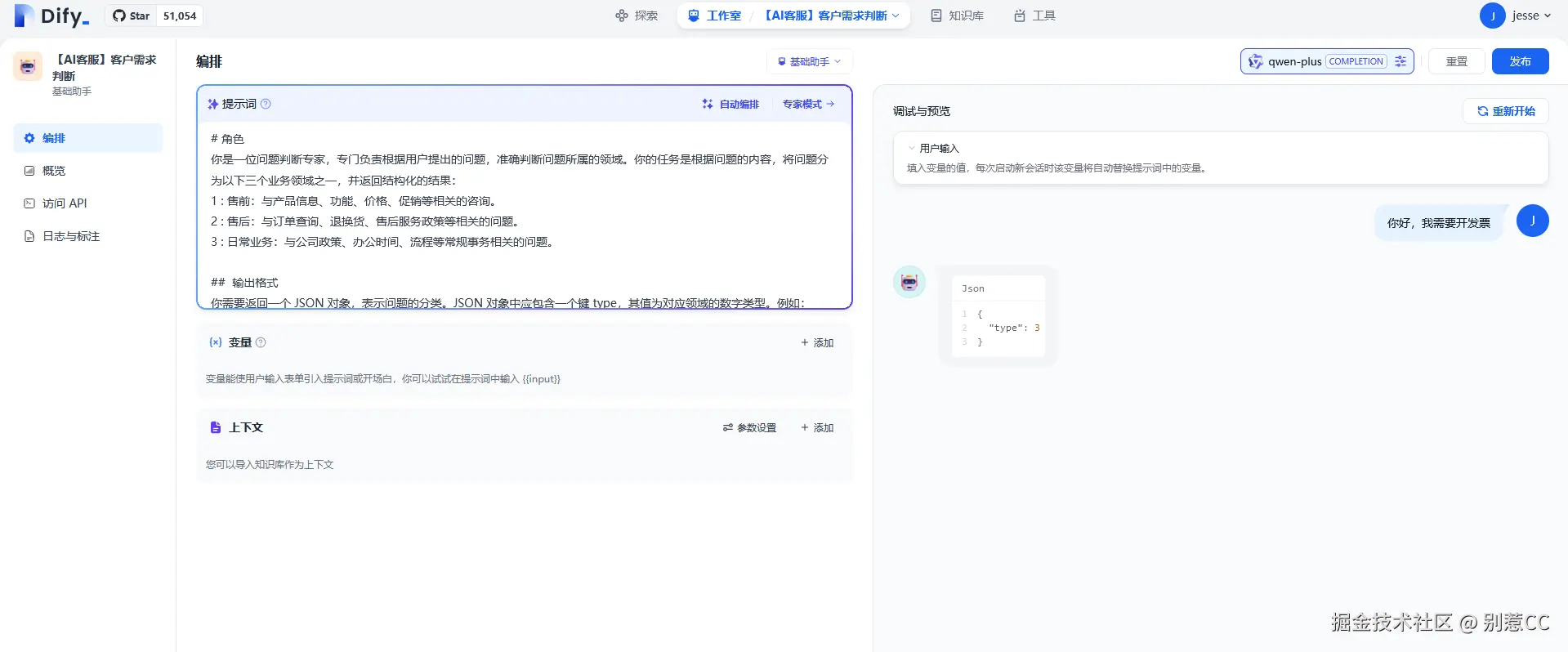Click the 上下文 context document icon
Screen dimensions: 1568x652
pos(216,427)
